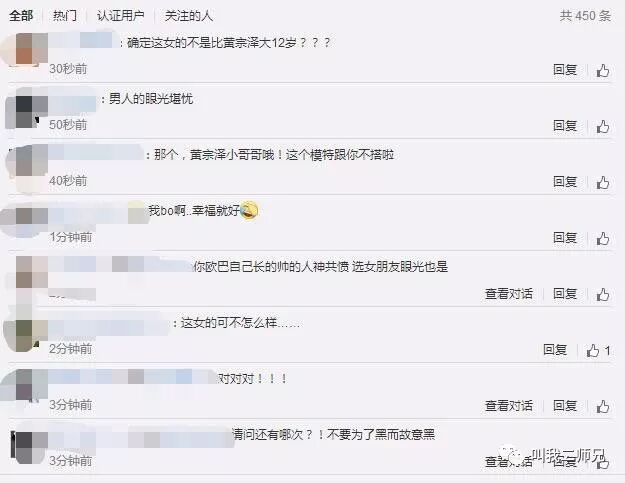The width and height of the screenshot is (625, 483).
Task: Reply to the 这女的可不怎么样 comment
Action: pyautogui.click(x=555, y=350)
